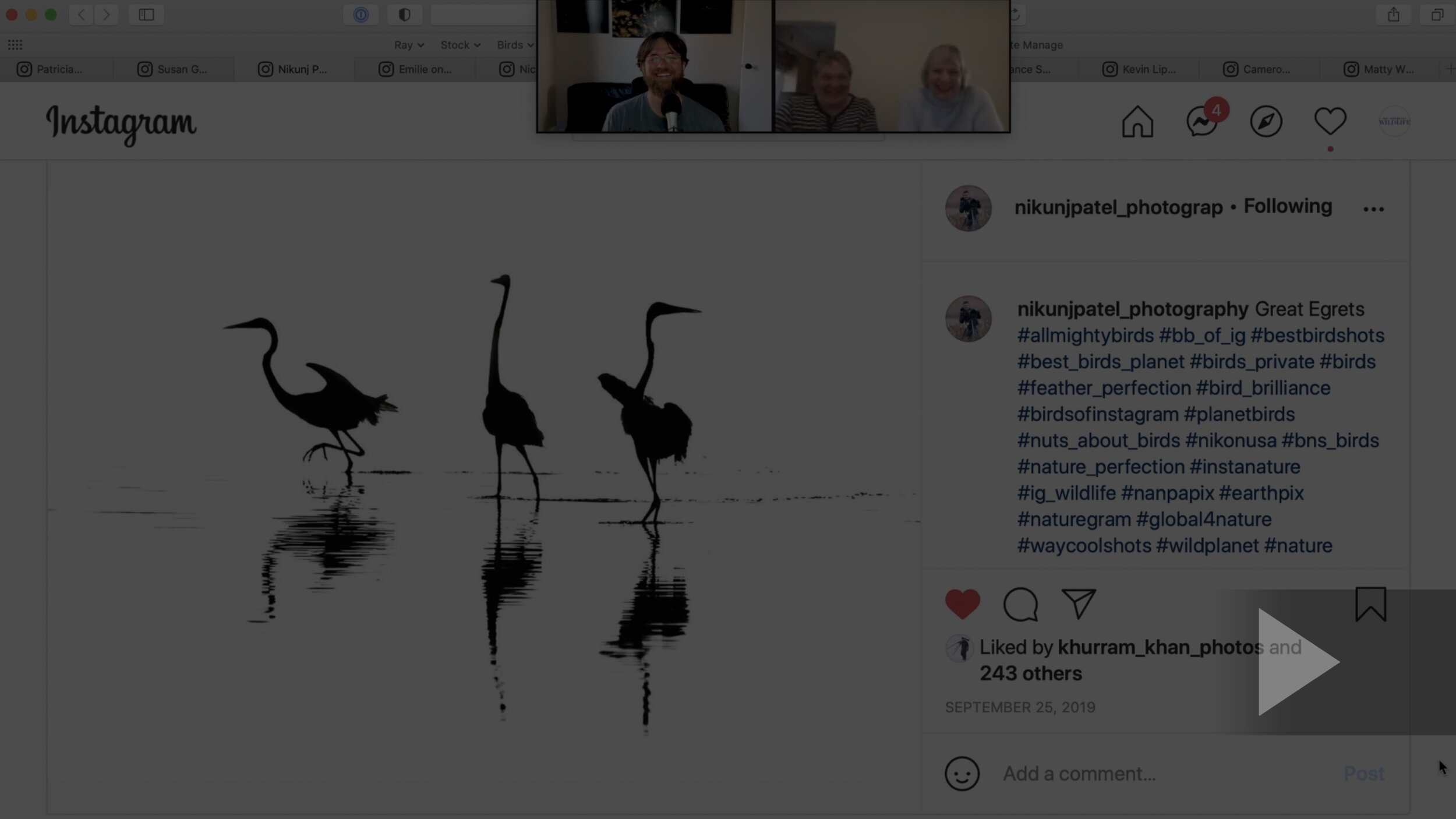Image resolution: width=1456 pixels, height=819 pixels.
Task: Open post options three-dot menu
Action: (x=1373, y=209)
